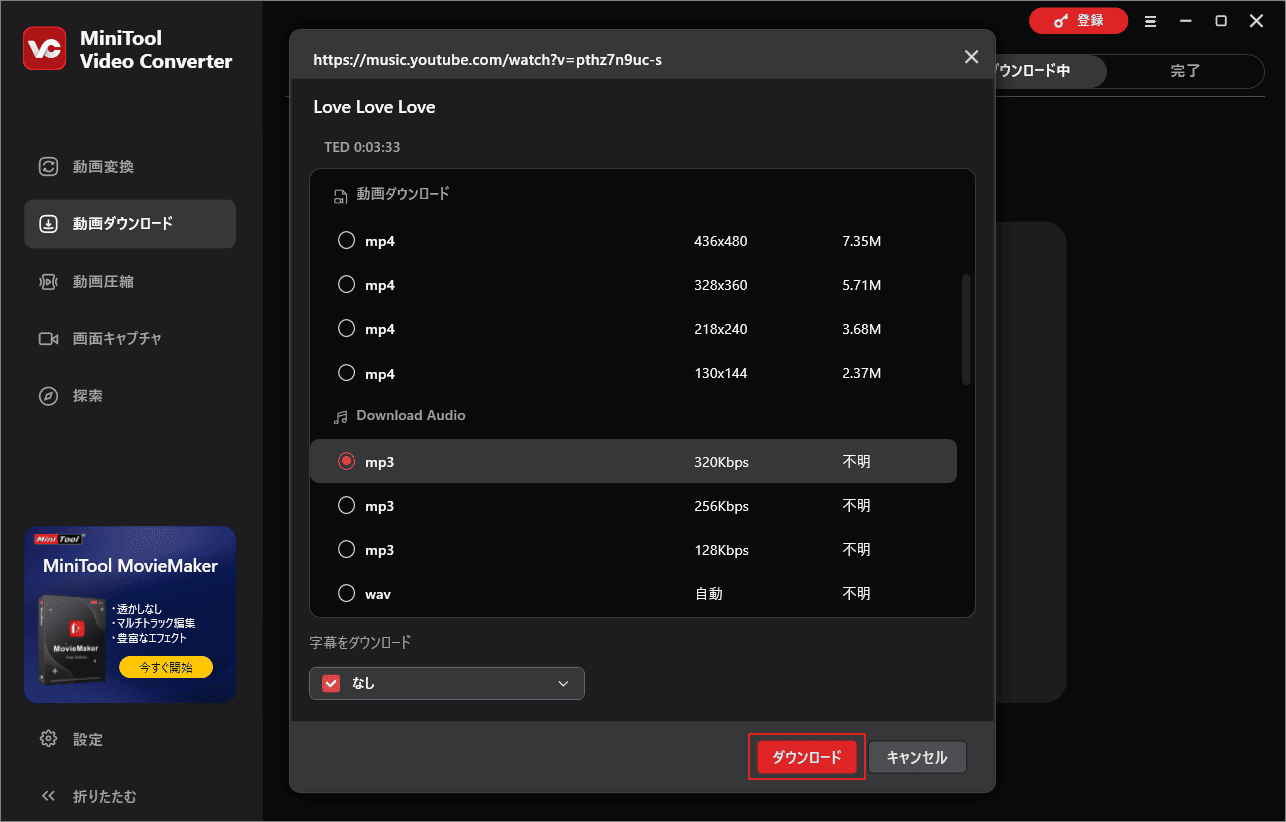This screenshot has width=1286, height=822.
Task: Select mp4 130x144 radio button
Action: 347,373
